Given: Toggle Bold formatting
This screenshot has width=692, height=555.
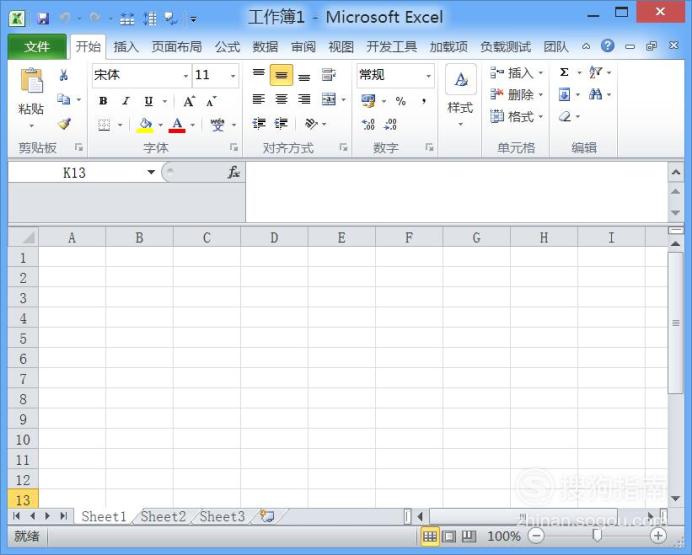Looking at the screenshot, I should click(103, 101).
